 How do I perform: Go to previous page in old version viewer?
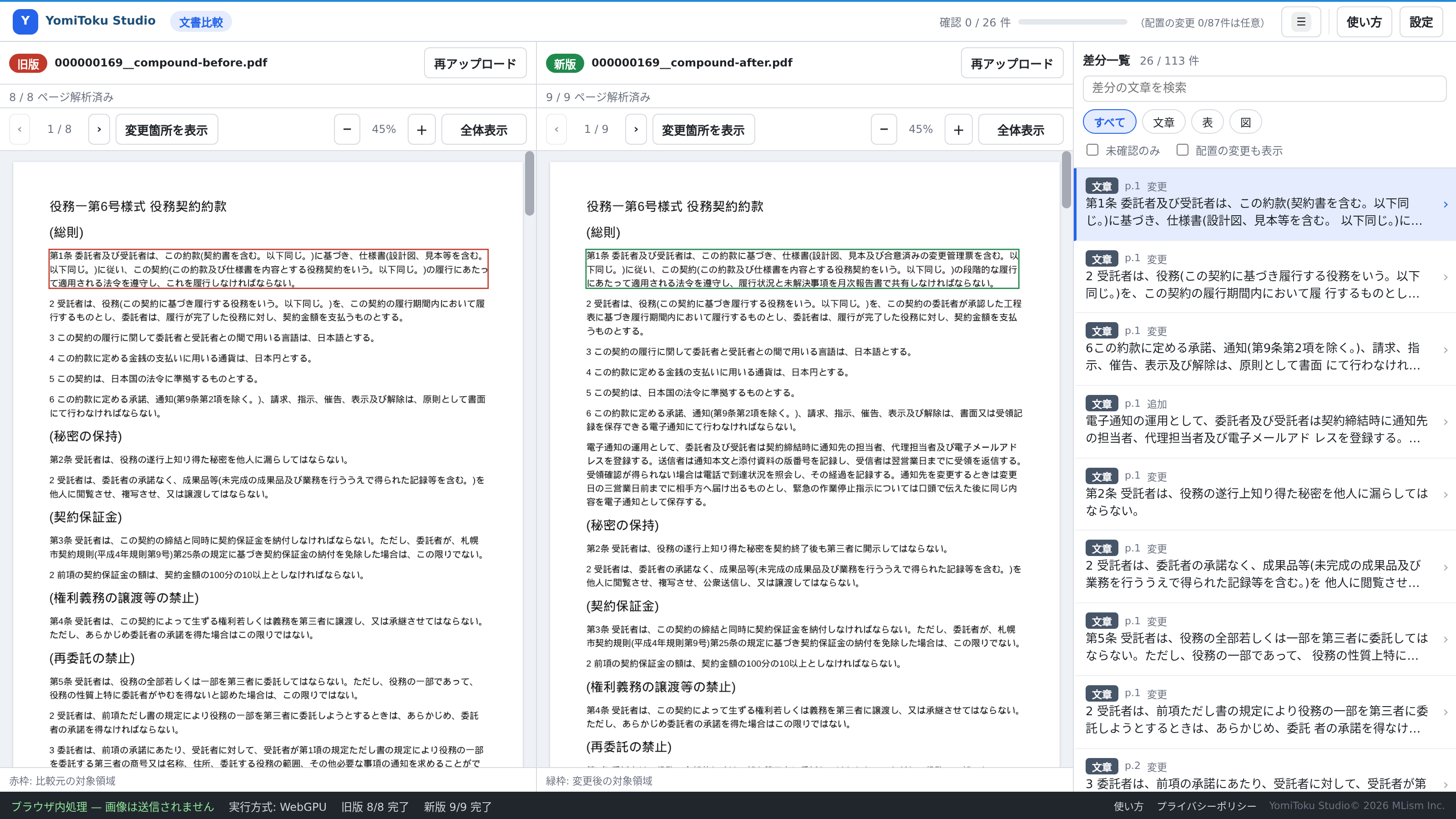(x=20, y=129)
